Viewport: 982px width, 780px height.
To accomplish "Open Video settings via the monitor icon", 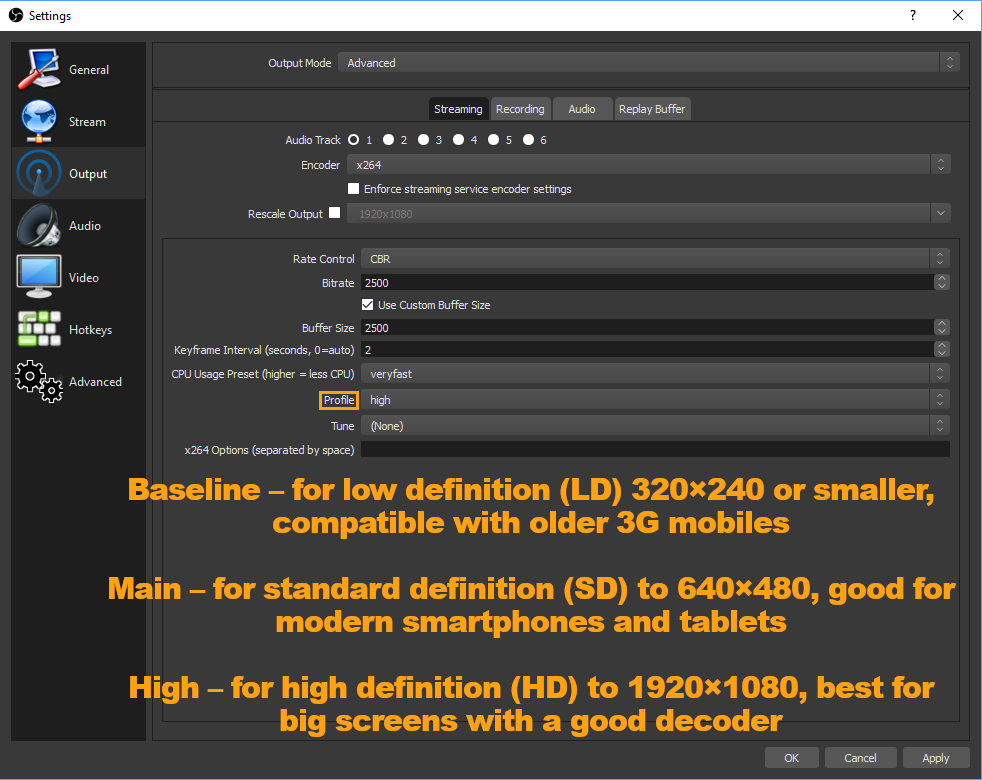I will coord(39,276).
